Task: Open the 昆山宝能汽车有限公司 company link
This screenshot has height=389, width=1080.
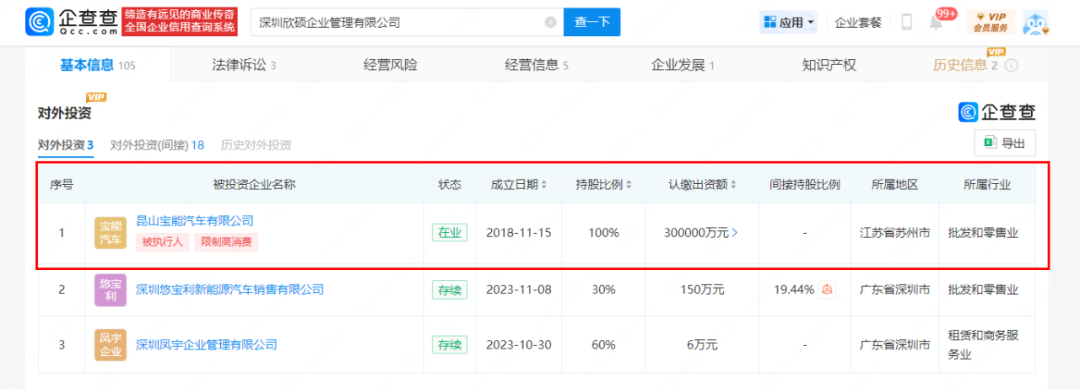Action: coord(195,221)
